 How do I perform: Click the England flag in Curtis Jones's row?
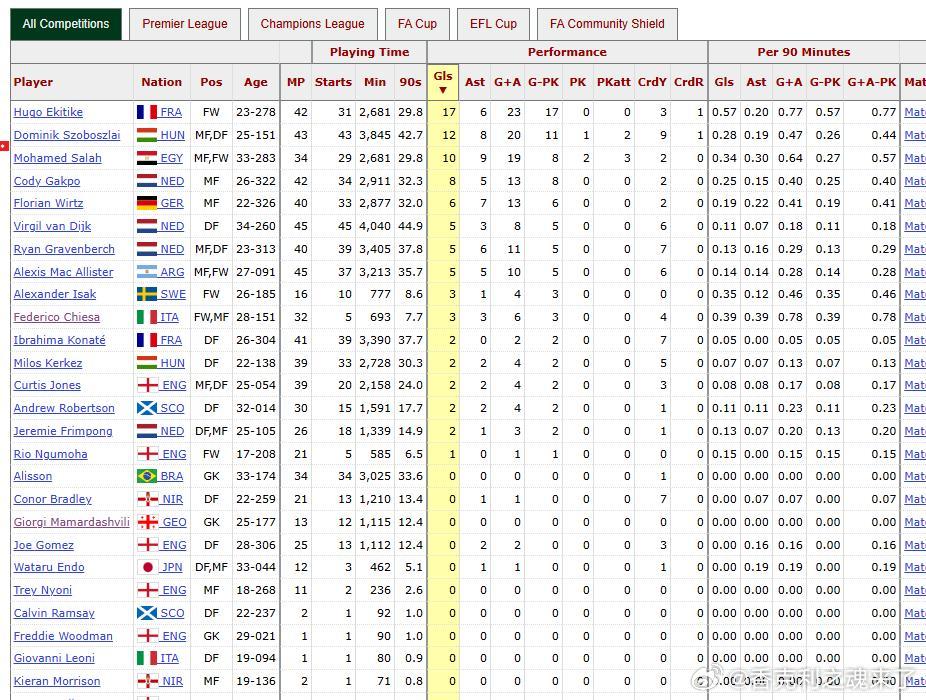point(147,385)
